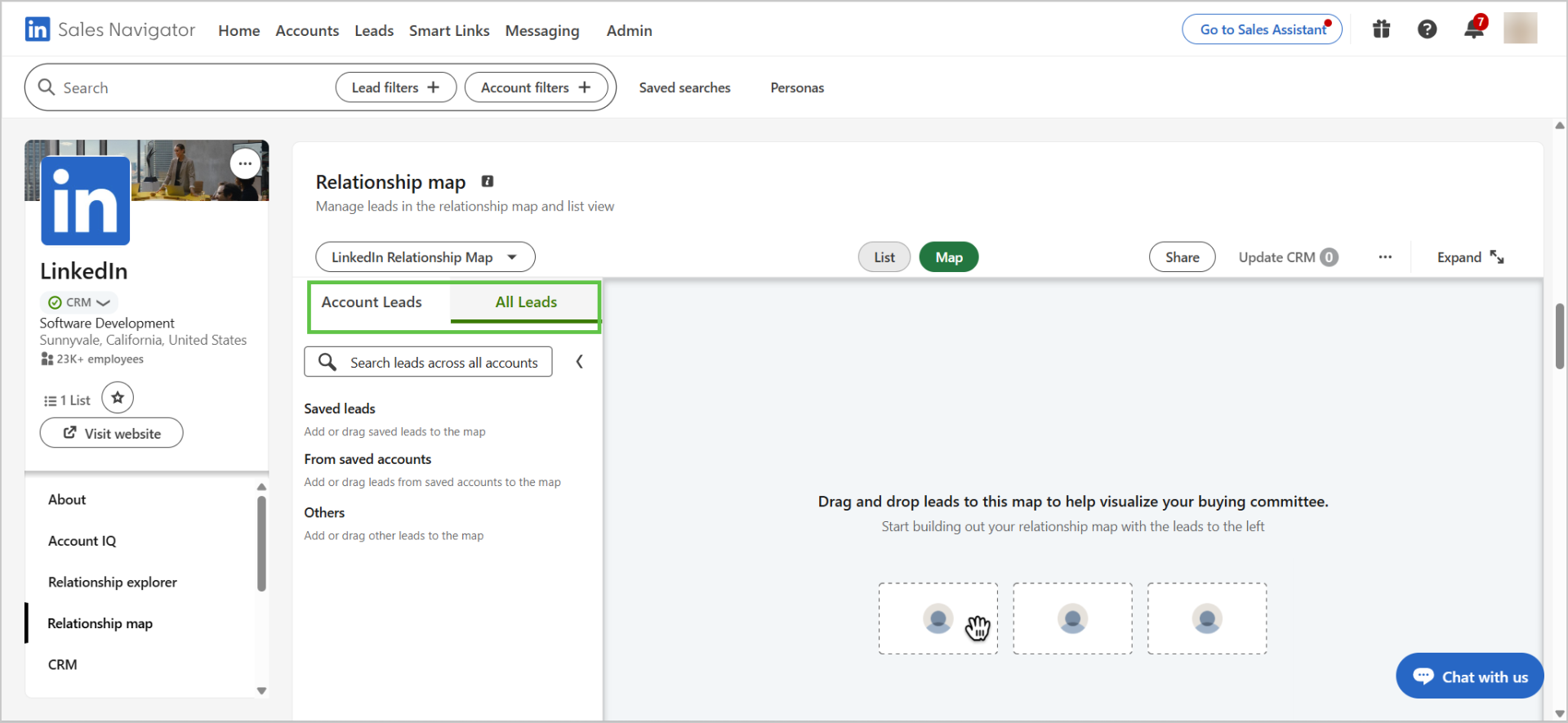Screen dimensions: 1568x723
Task: Switch to List view
Action: tap(884, 257)
